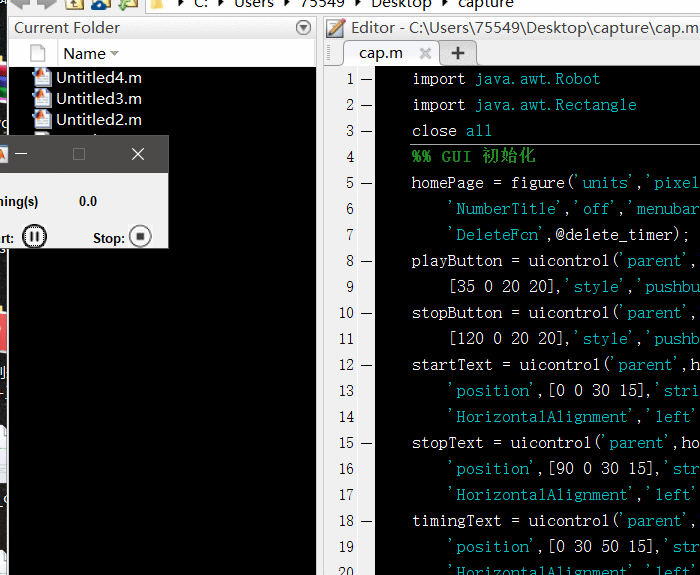Switch to the cap.m editor tab
Image resolution: width=700 pixels, height=575 pixels.
click(x=381, y=53)
